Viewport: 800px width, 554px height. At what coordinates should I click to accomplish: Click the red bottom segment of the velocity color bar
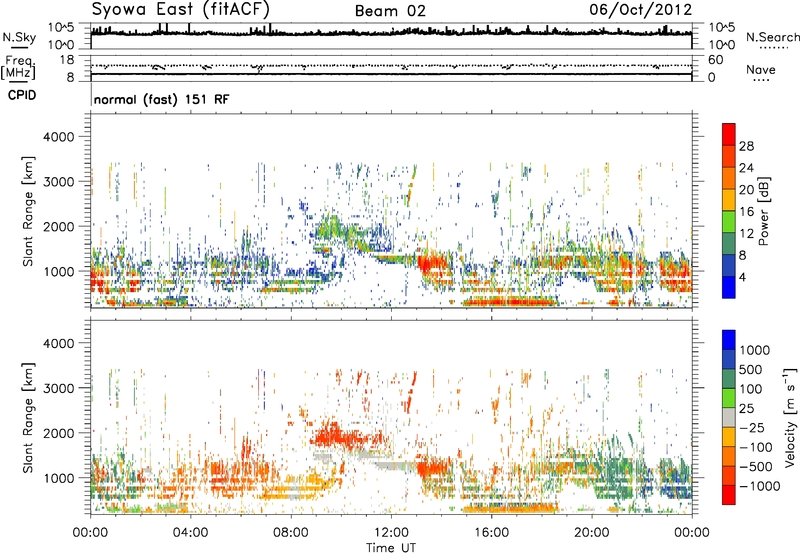point(729,495)
